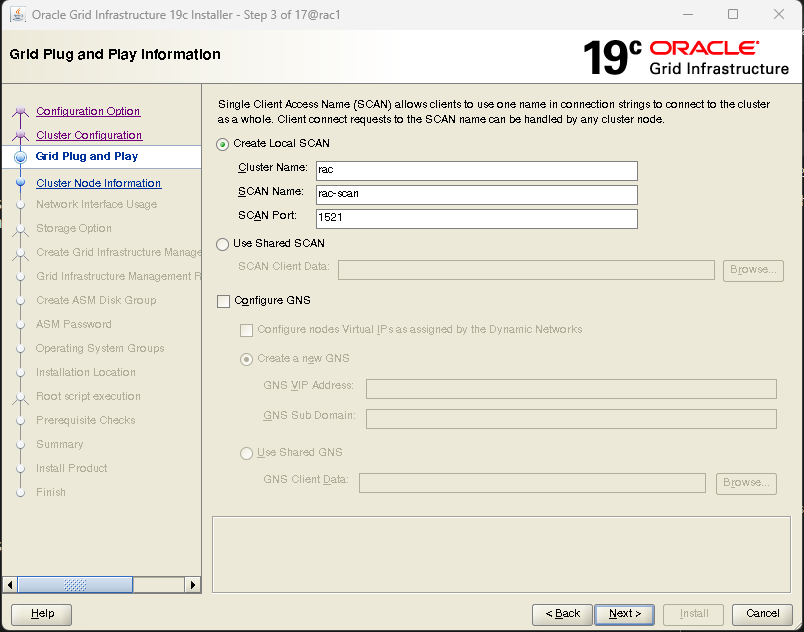The height and width of the screenshot is (632, 804).
Task: Click the SCAN Name input field
Action: point(477,195)
